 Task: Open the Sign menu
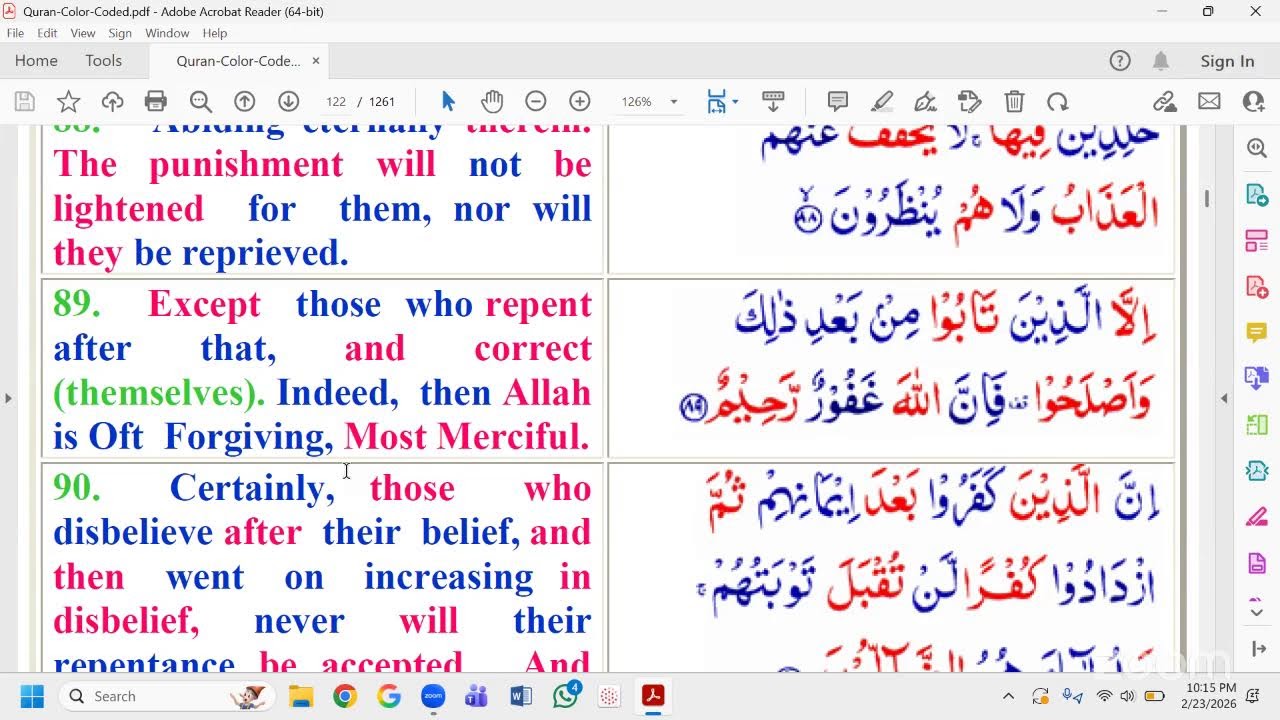coord(120,33)
